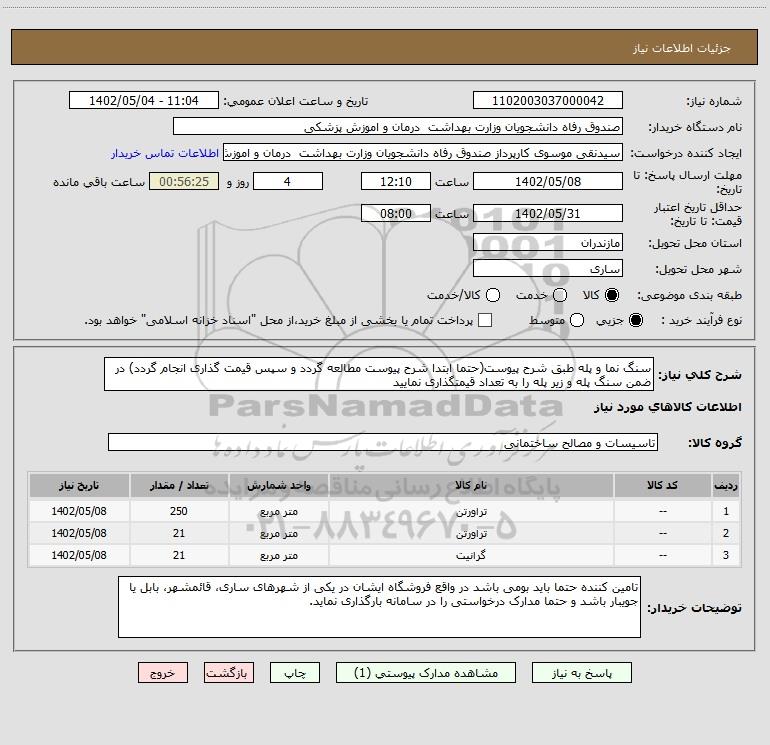Click the گروه کالا field تاسیسات و مصالح ساختمانی

click(383, 442)
